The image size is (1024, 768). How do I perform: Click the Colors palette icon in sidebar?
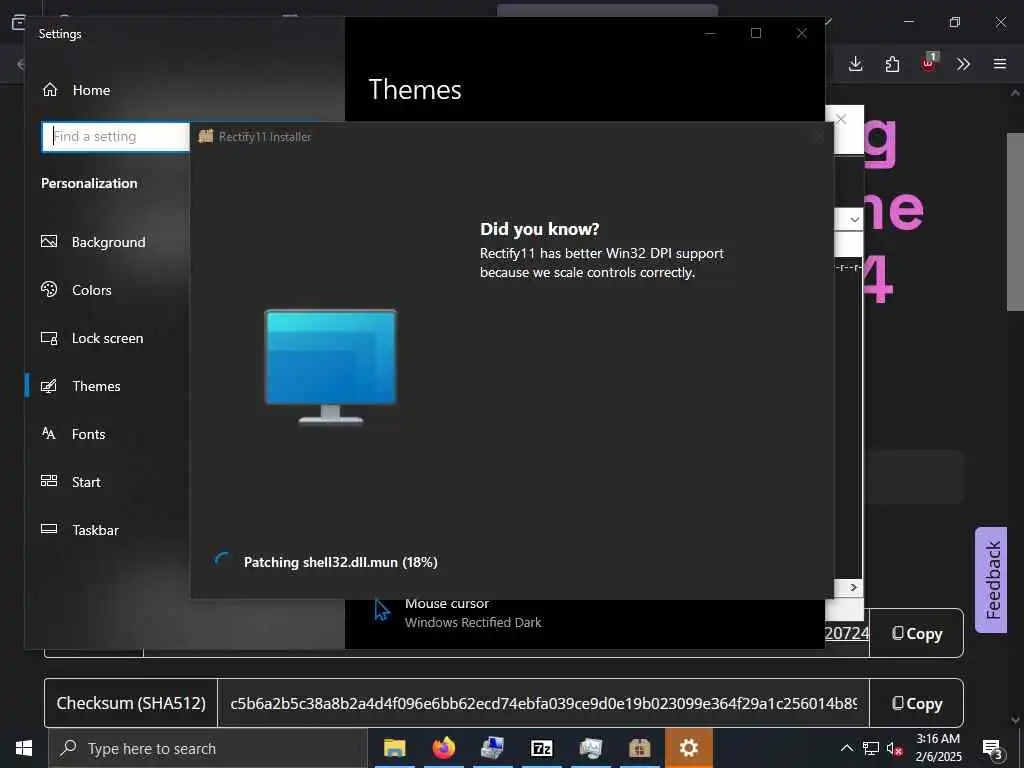(x=49, y=289)
